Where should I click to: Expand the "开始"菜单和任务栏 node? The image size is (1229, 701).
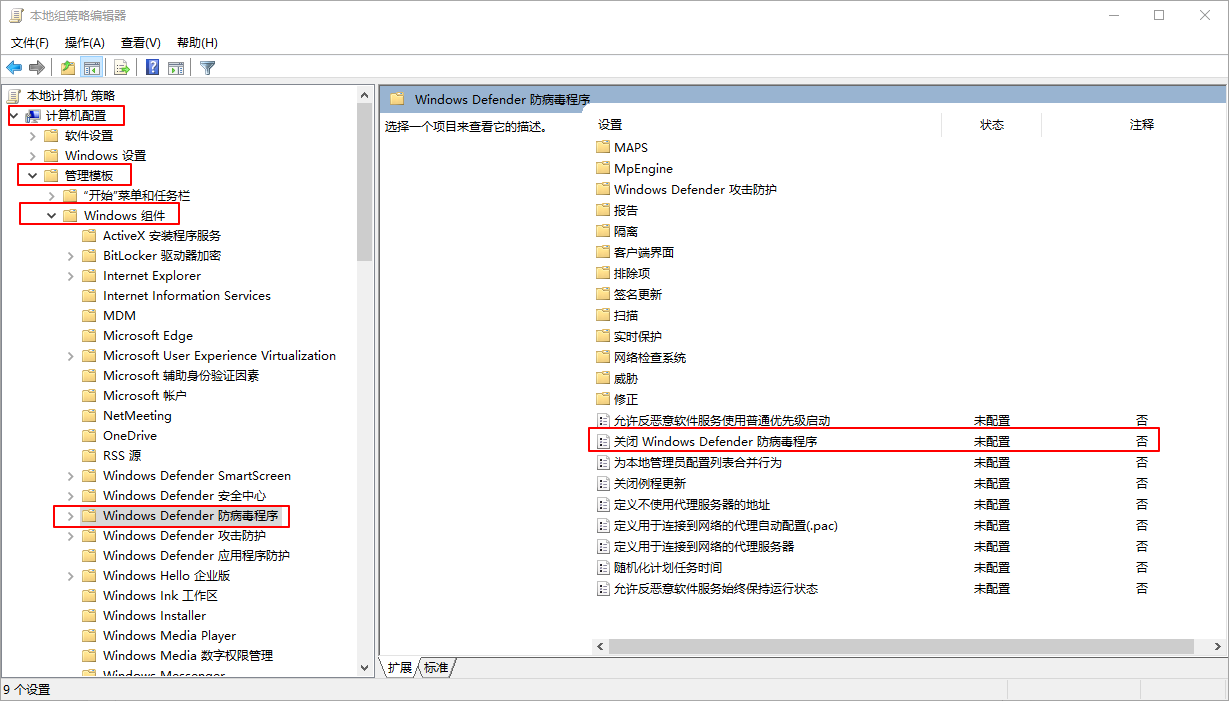click(x=52, y=195)
